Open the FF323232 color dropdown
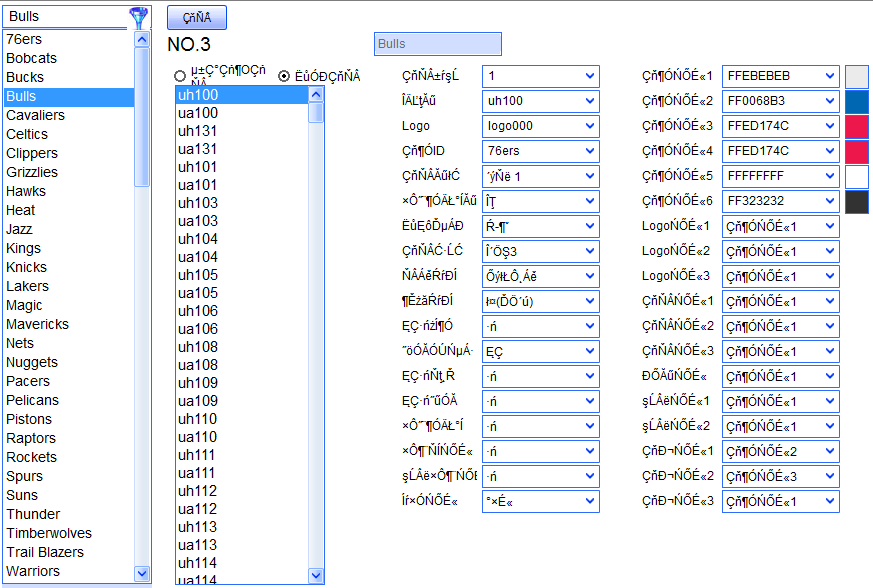 click(781, 201)
